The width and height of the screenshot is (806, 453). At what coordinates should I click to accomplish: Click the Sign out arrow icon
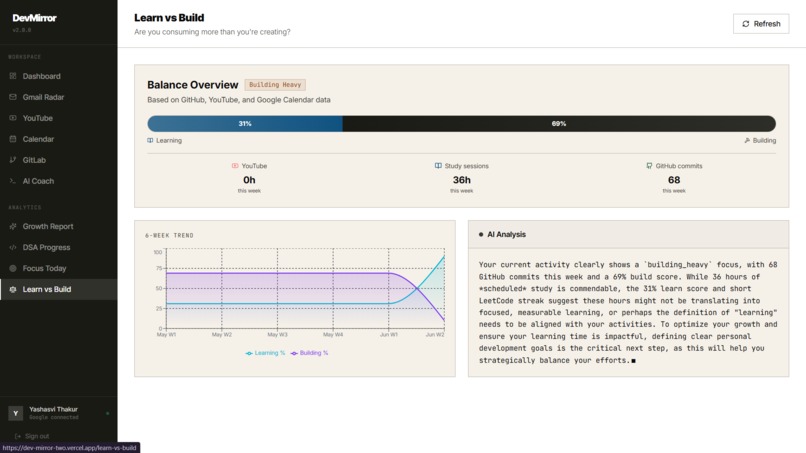18,436
